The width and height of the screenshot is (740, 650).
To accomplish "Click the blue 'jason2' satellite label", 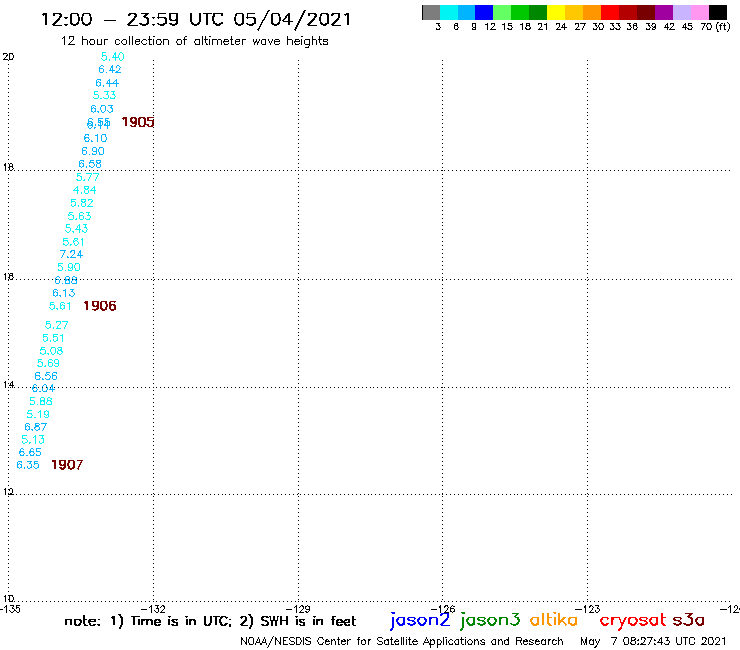I will pyautogui.click(x=420, y=620).
